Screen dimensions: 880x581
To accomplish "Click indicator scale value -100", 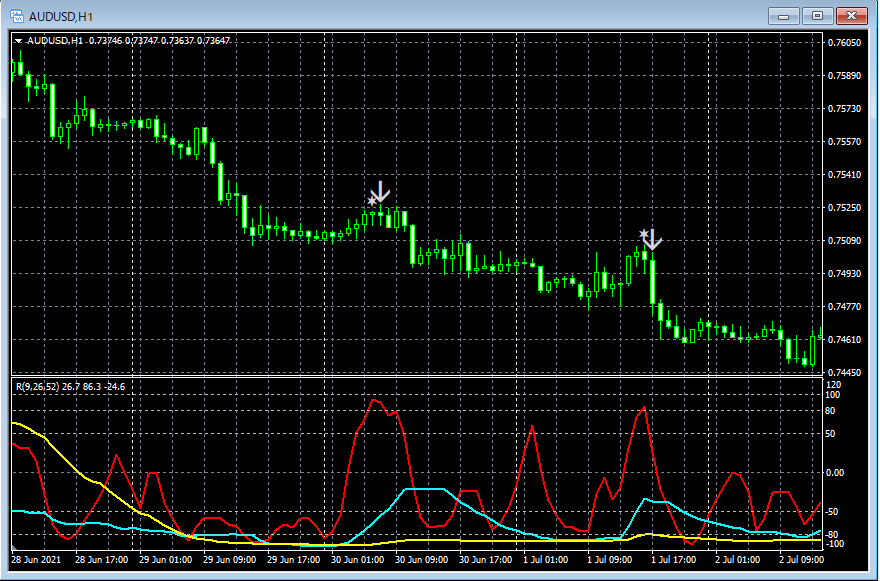I will (x=833, y=544).
